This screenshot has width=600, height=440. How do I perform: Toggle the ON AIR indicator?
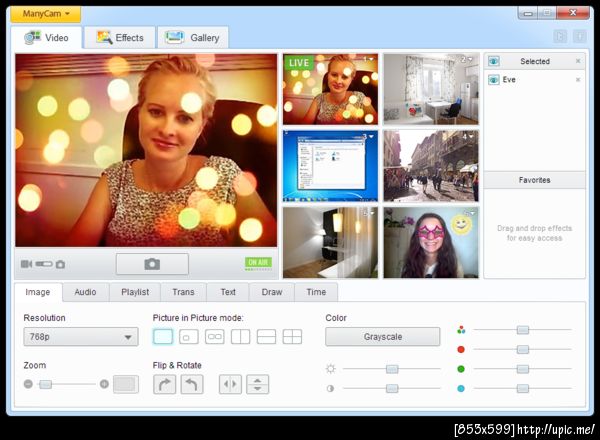(x=258, y=263)
